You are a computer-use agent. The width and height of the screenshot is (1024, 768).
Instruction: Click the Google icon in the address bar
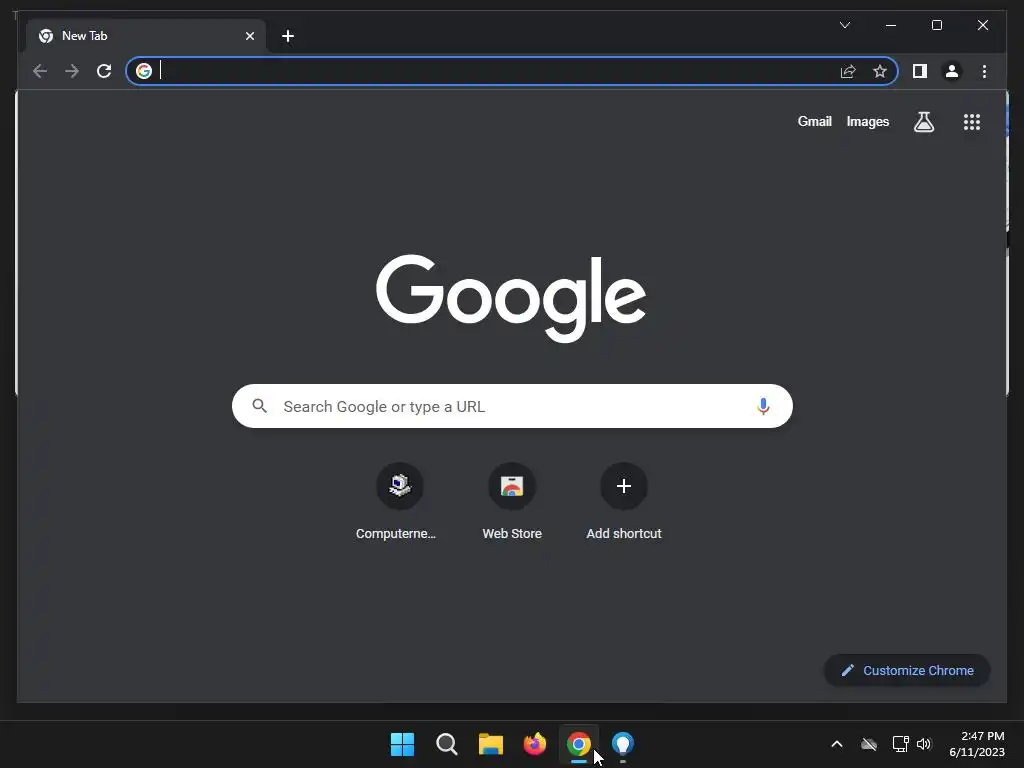144,71
